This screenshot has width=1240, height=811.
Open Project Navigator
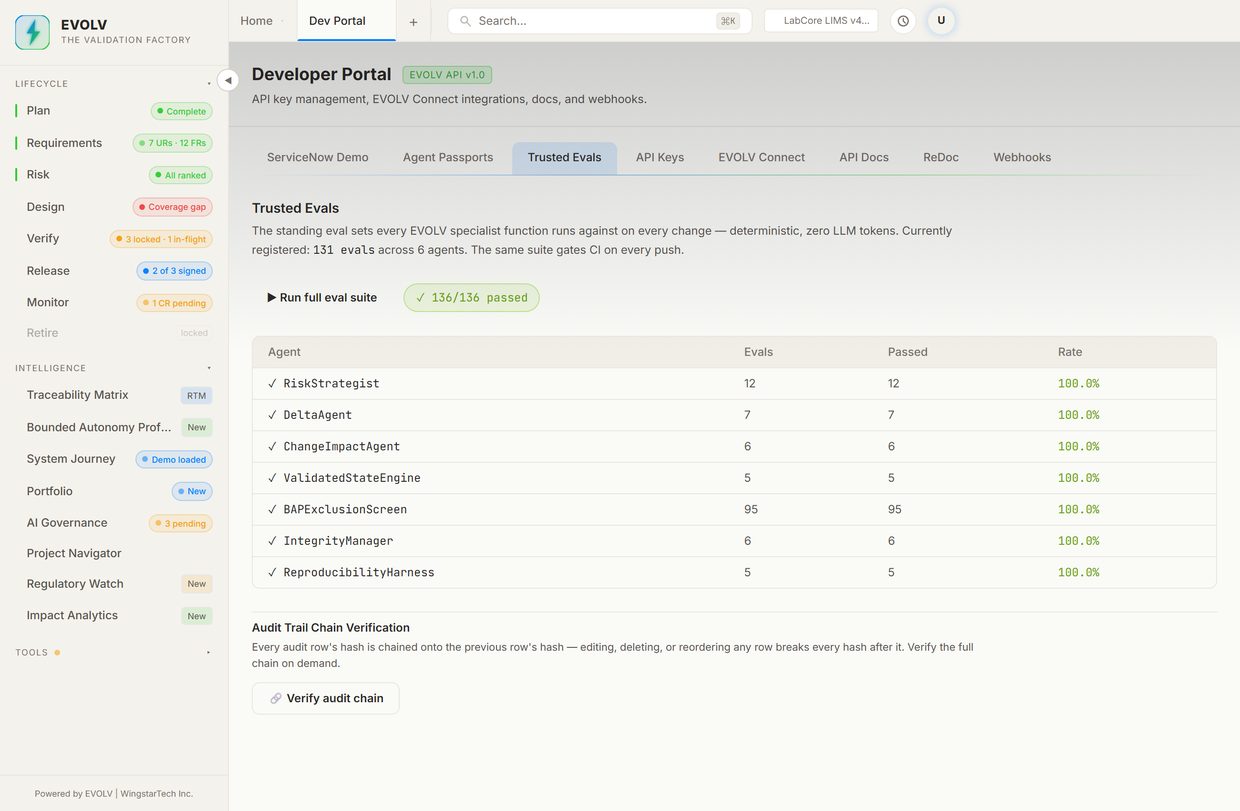click(114, 553)
